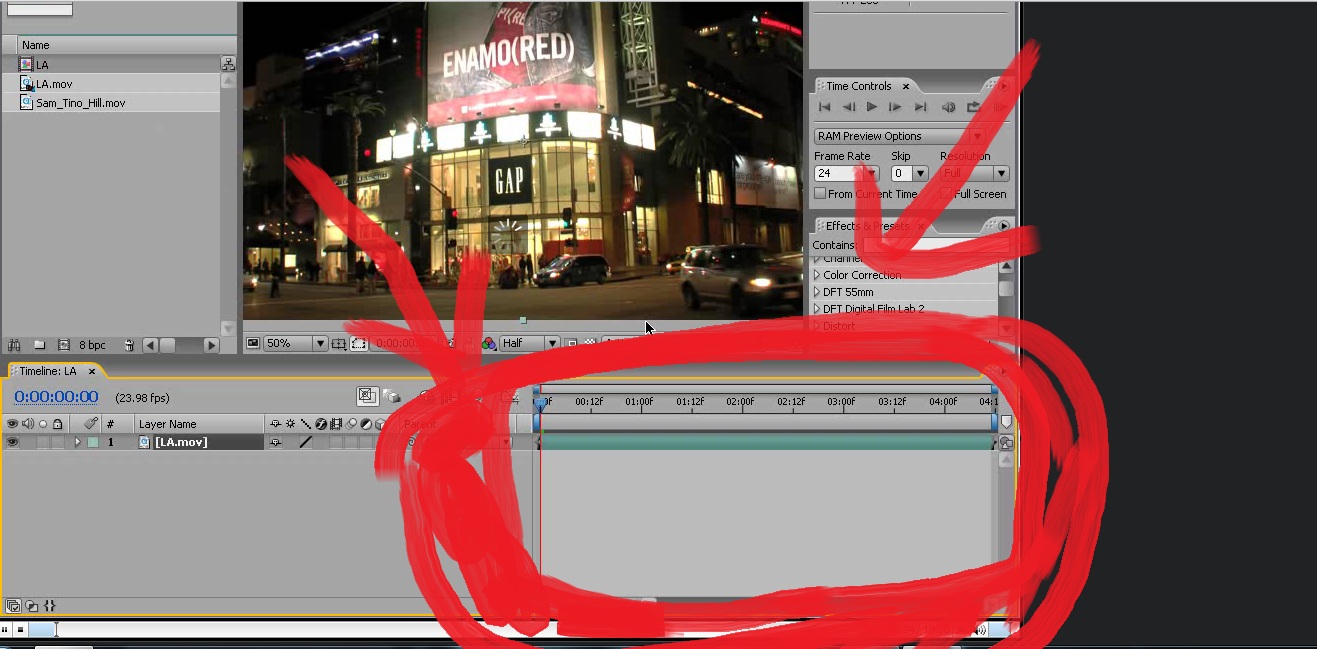Toggle Live Update button in Timeline

tap(367, 396)
